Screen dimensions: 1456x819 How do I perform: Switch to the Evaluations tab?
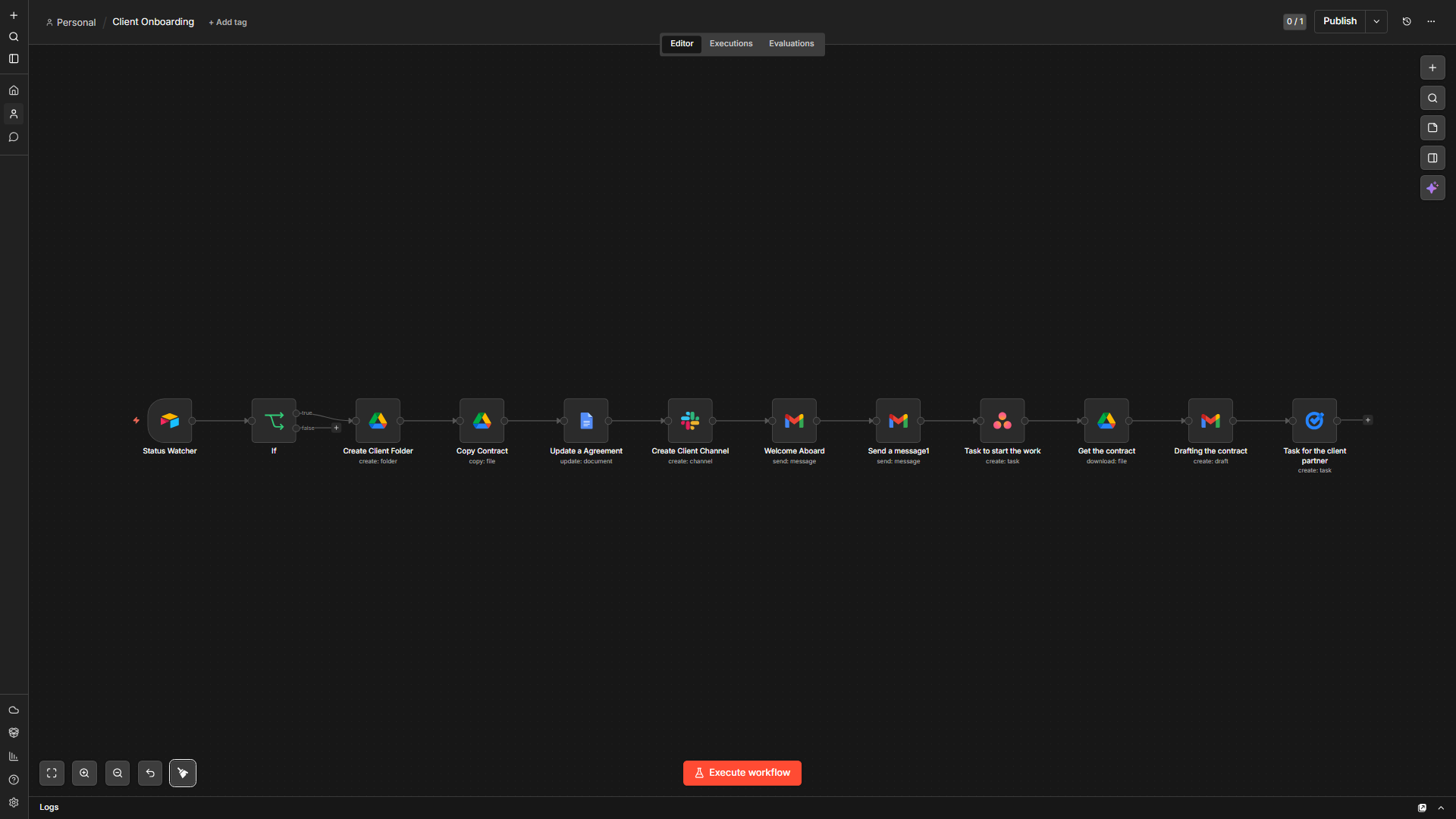[x=791, y=43]
